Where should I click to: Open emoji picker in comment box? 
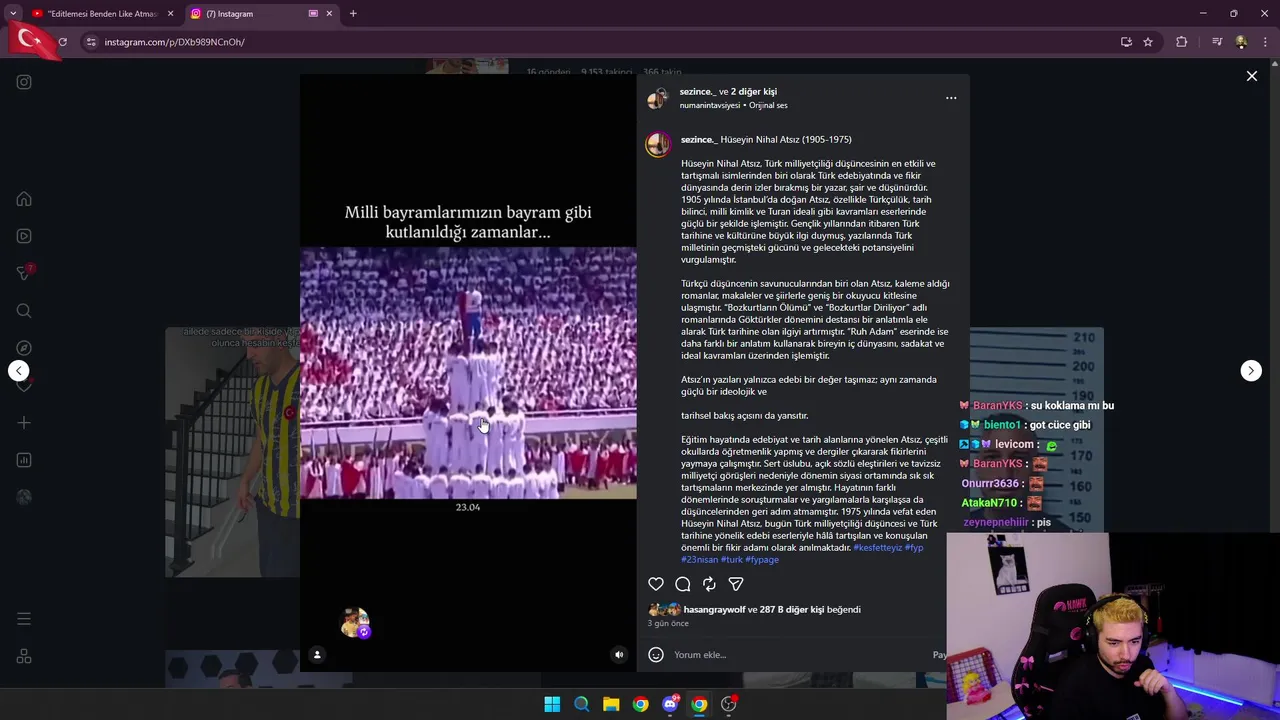(656, 655)
